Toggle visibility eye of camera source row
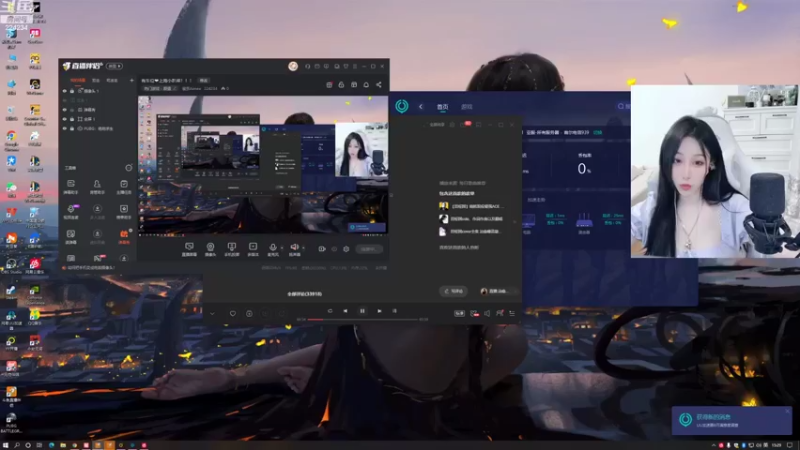The width and height of the screenshot is (800, 450). (x=64, y=91)
